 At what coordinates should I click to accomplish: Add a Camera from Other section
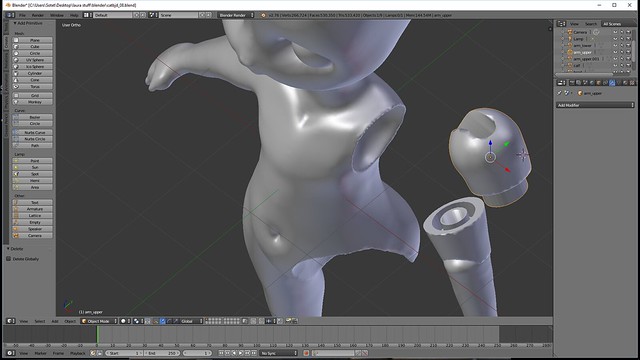point(32,236)
